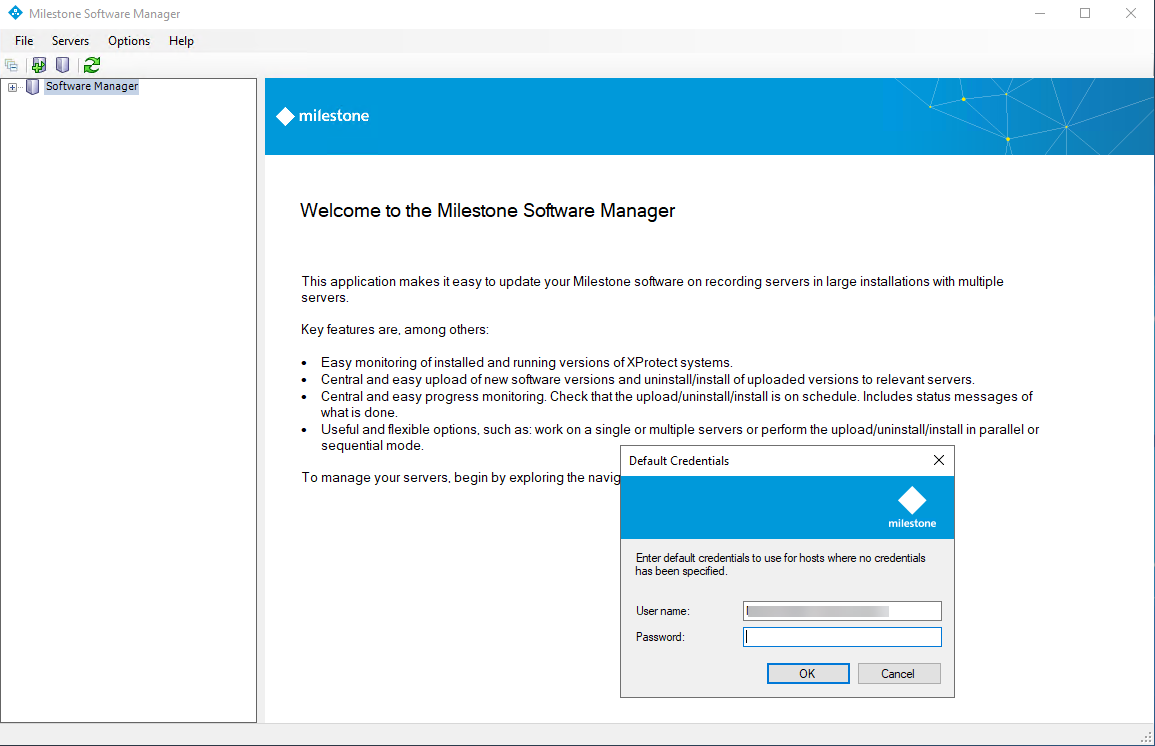Click the green refresh arrows icon
Image resolution: width=1155 pixels, height=746 pixels.
[x=92, y=66]
